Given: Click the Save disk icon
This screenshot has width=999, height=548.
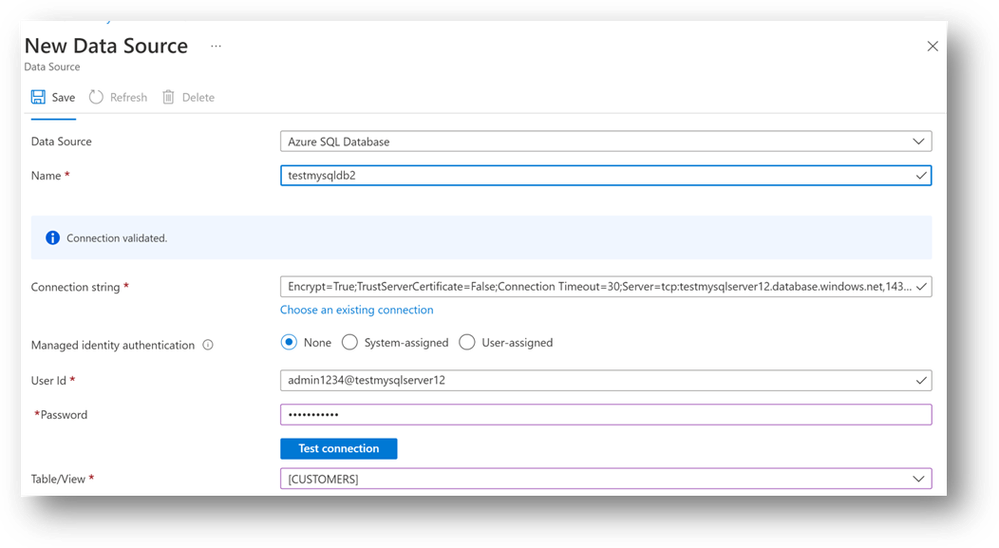Looking at the screenshot, I should tap(38, 97).
